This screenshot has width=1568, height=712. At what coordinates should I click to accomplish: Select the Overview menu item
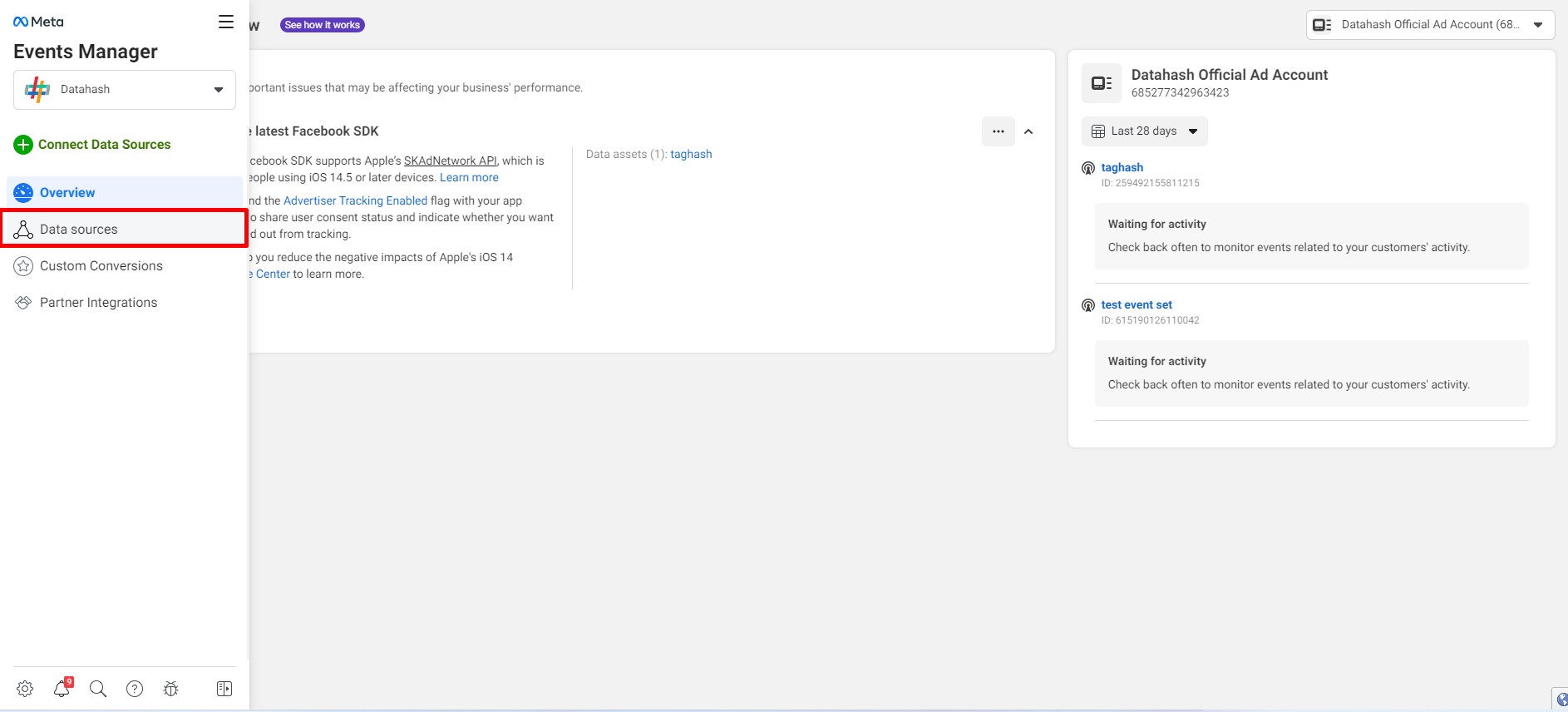point(125,193)
